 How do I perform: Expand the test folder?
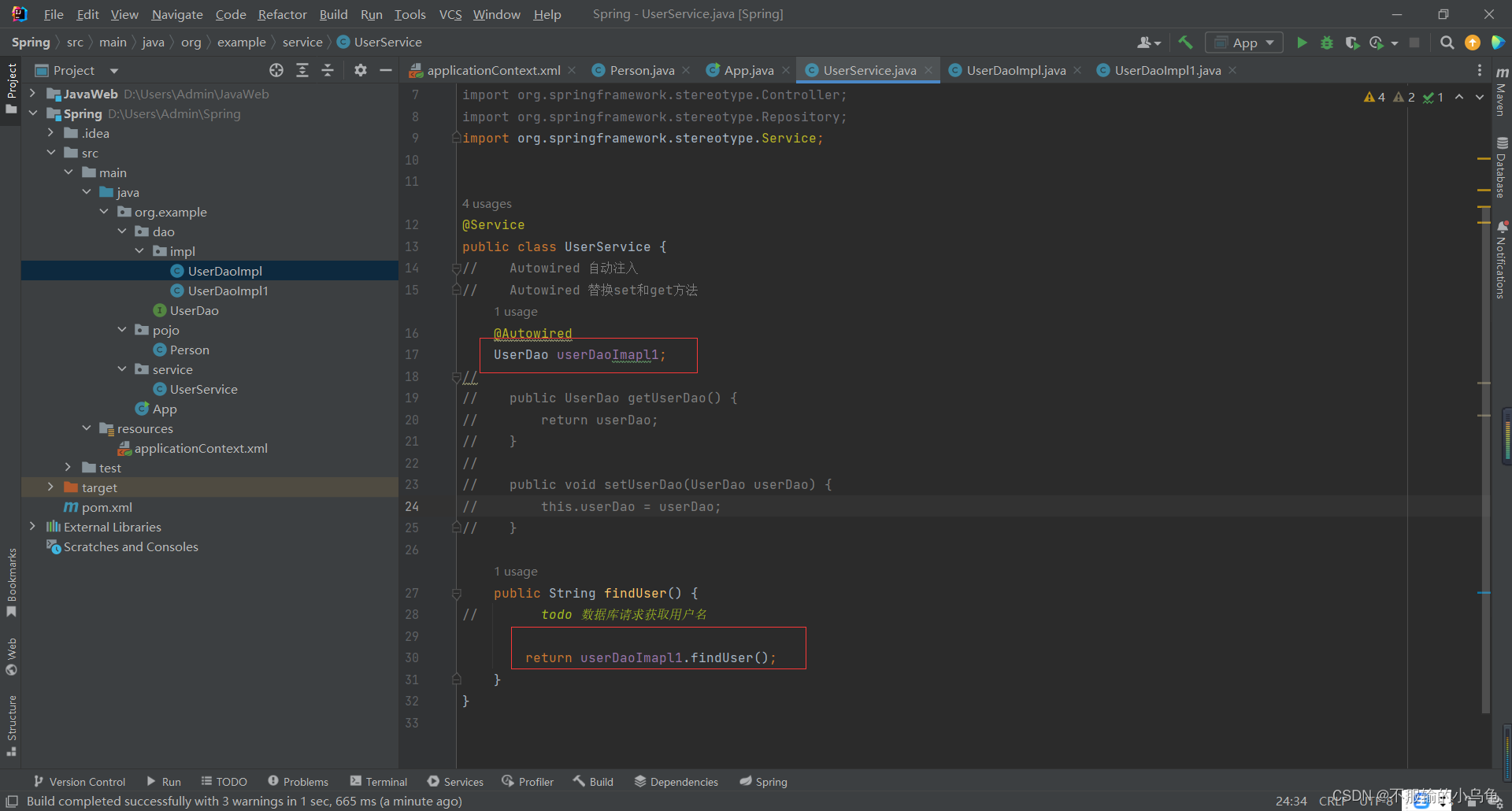(69, 468)
